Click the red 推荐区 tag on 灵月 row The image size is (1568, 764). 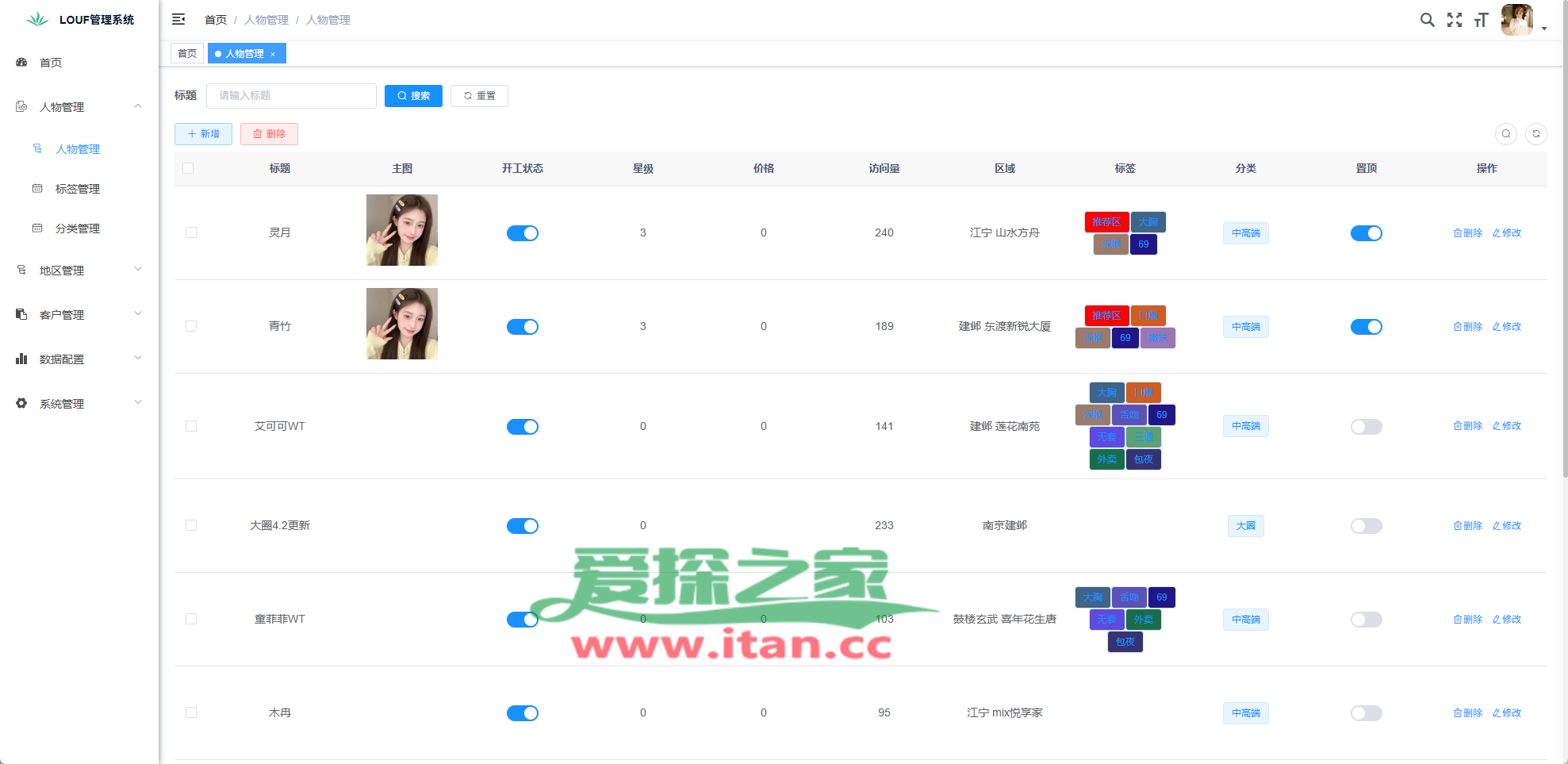(1106, 222)
